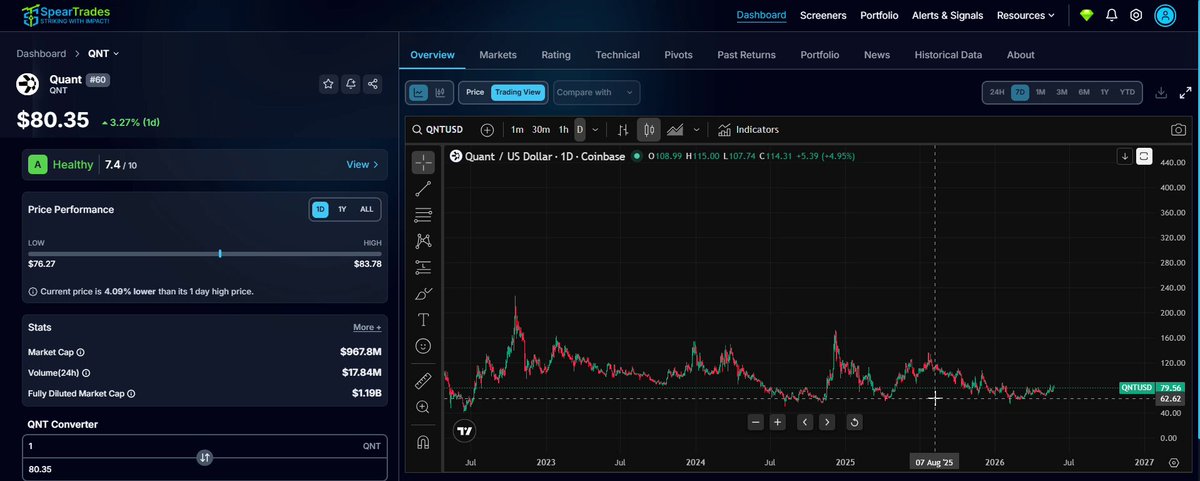
Task: Select the Trading View chart mode
Action: [x=517, y=92]
